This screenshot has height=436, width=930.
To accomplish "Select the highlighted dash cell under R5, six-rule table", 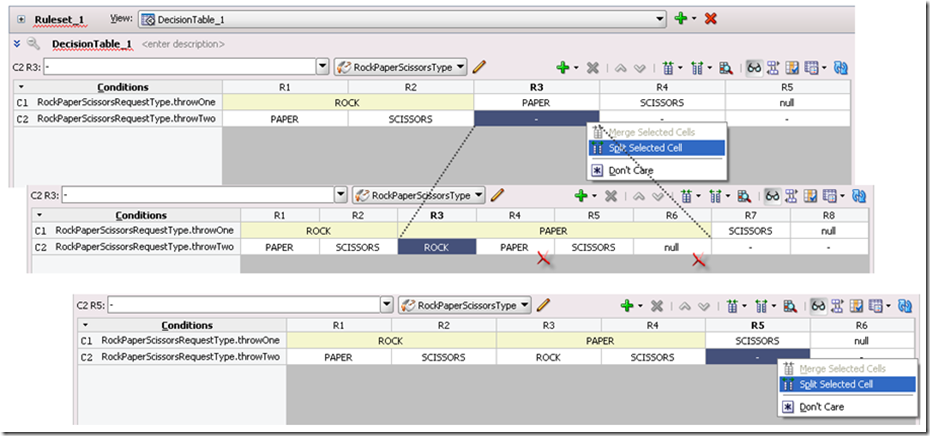I will click(757, 357).
